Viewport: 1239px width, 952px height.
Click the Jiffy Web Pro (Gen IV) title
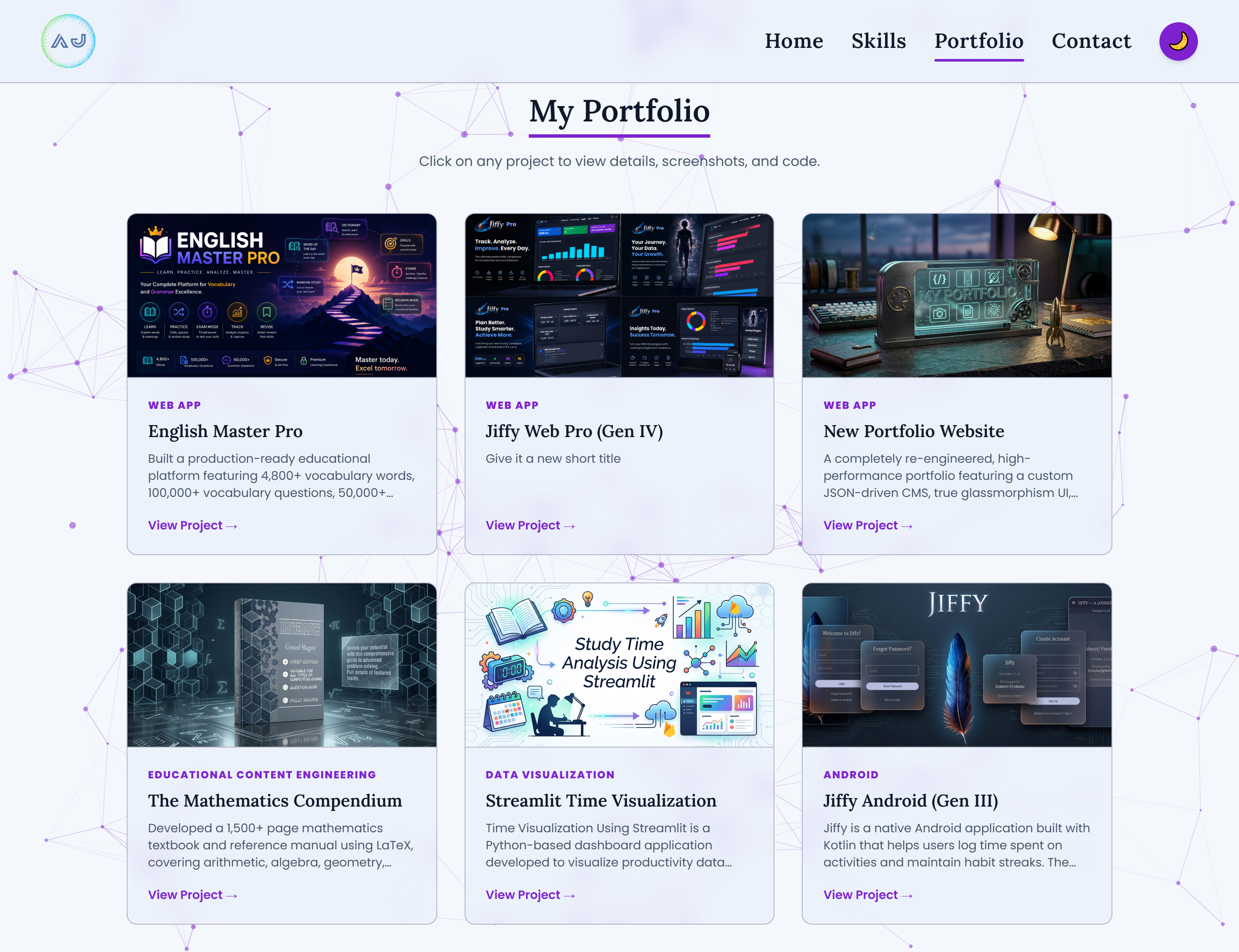coord(574,431)
